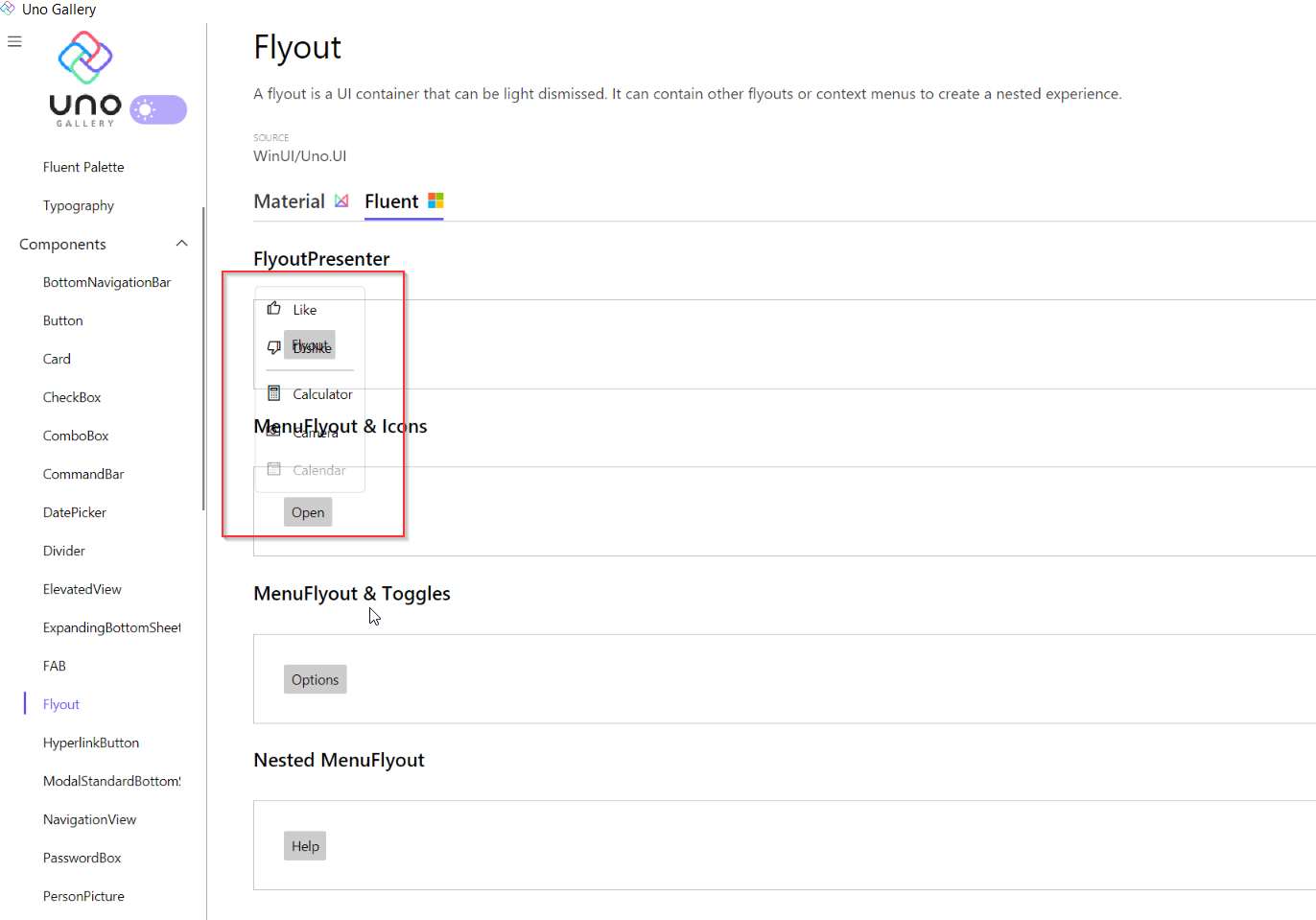Click the Options button

pos(316,679)
